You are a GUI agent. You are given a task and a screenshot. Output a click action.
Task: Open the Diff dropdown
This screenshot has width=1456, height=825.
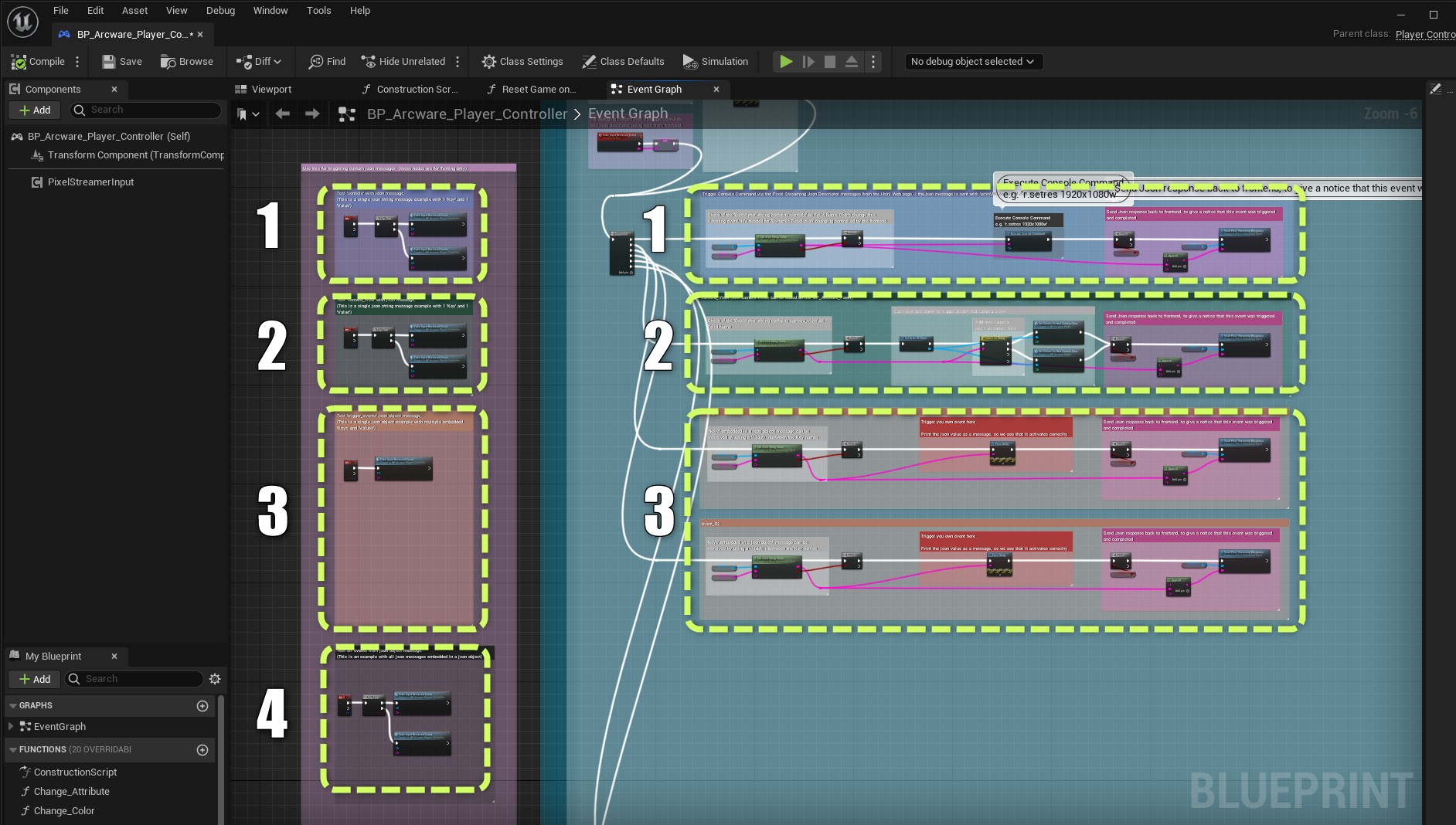[x=259, y=62]
